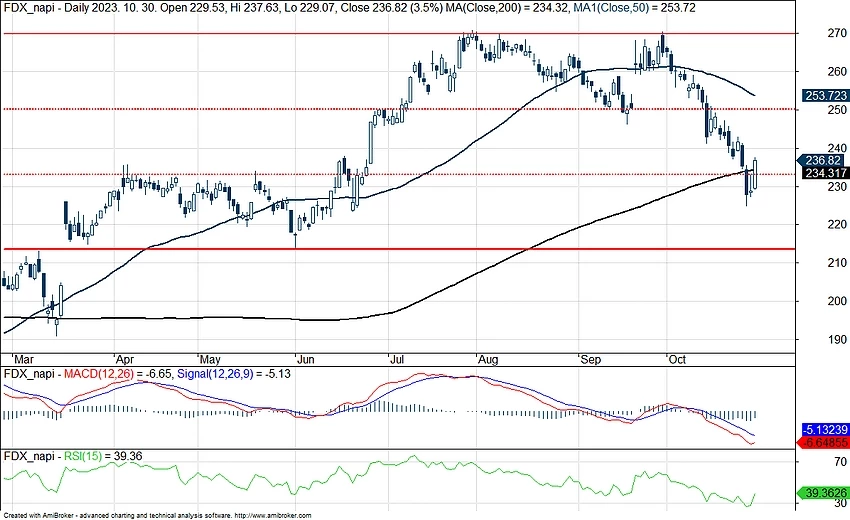This screenshot has height=520, width=850.
Task: Click the 'Signal(12,26,9)' indicator title
Action: [x=215, y=374]
